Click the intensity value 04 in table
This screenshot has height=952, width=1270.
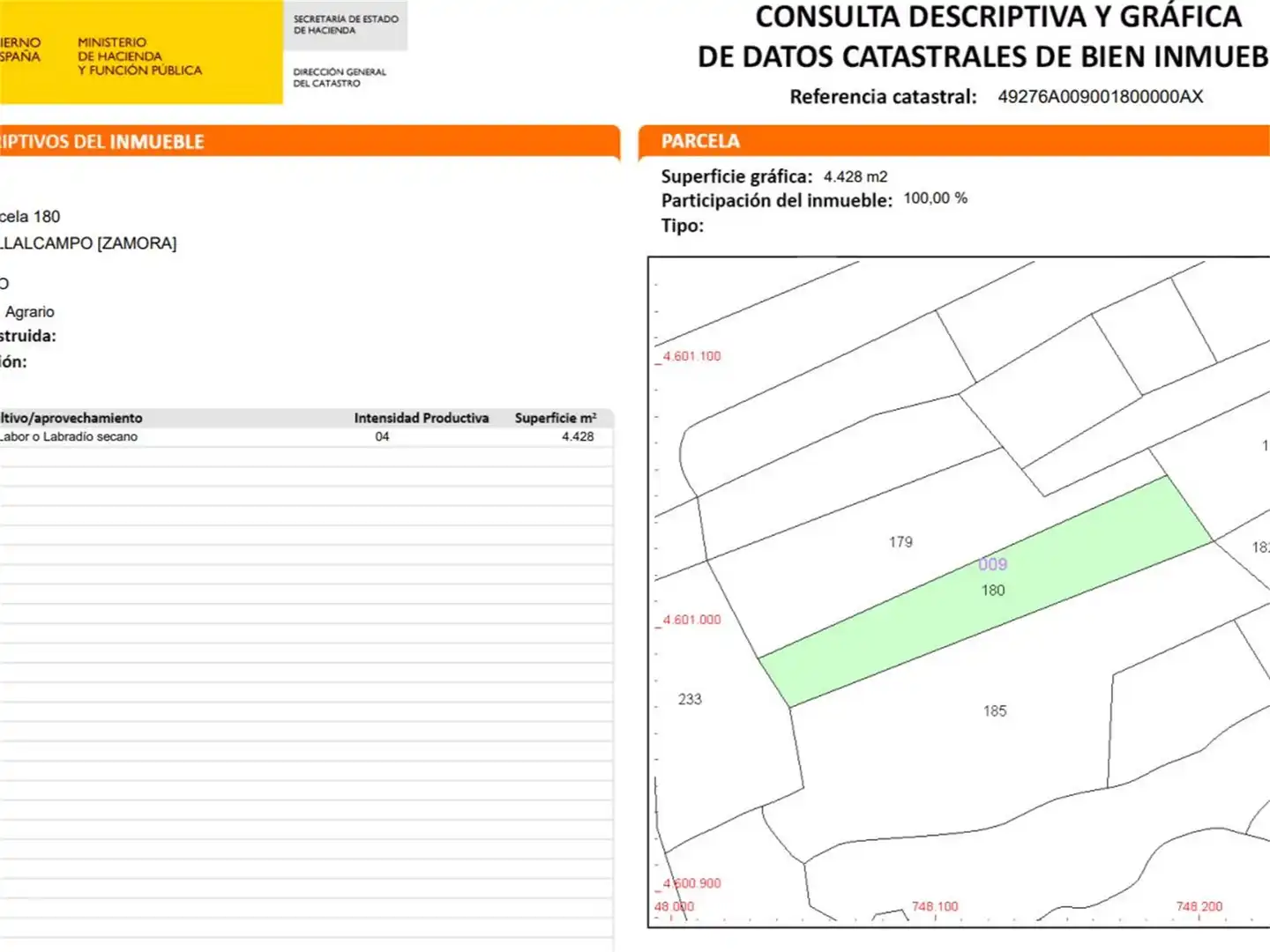pyautogui.click(x=382, y=436)
